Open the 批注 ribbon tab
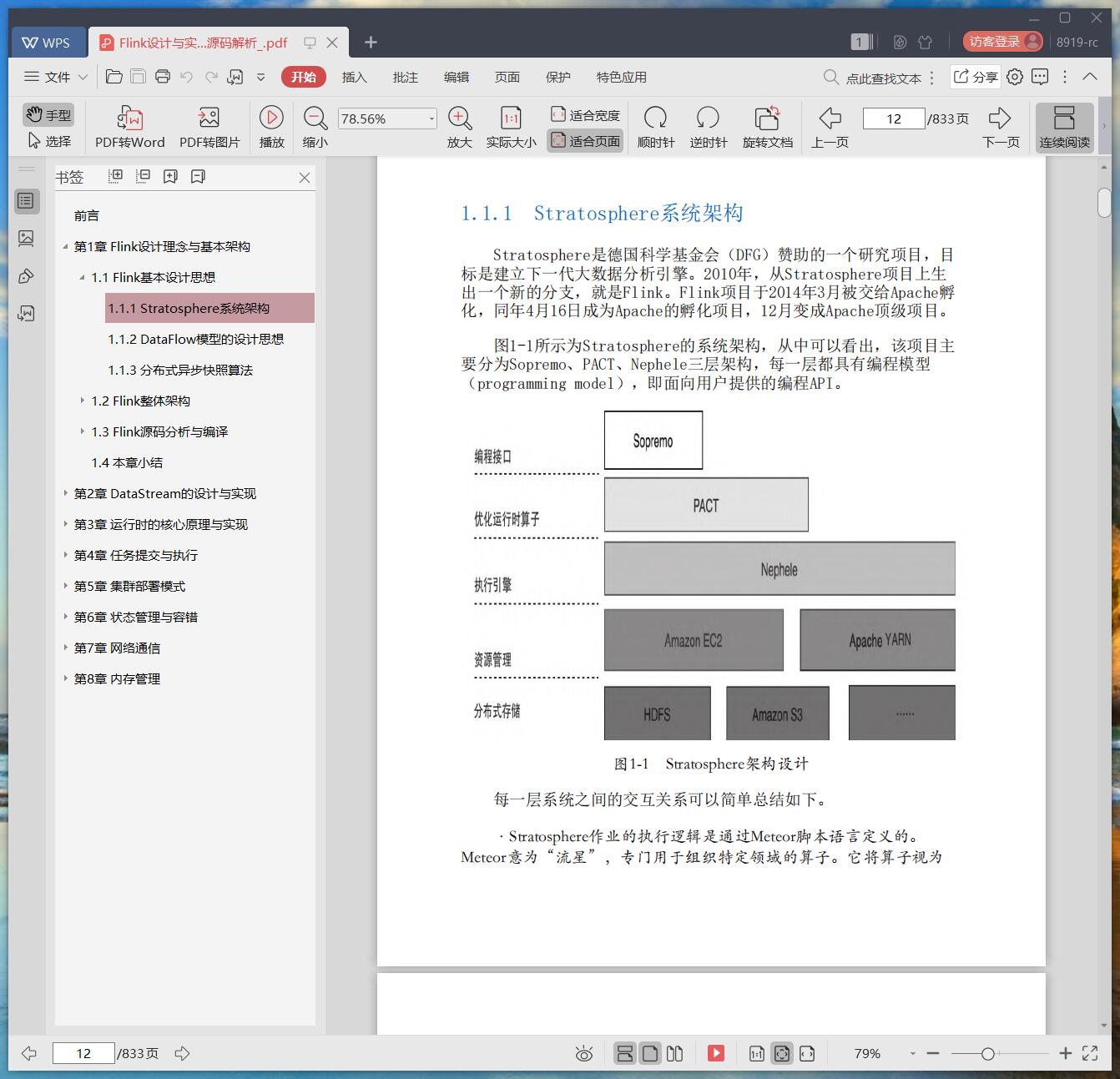Viewport: 1120px width, 1079px height. 405,77
